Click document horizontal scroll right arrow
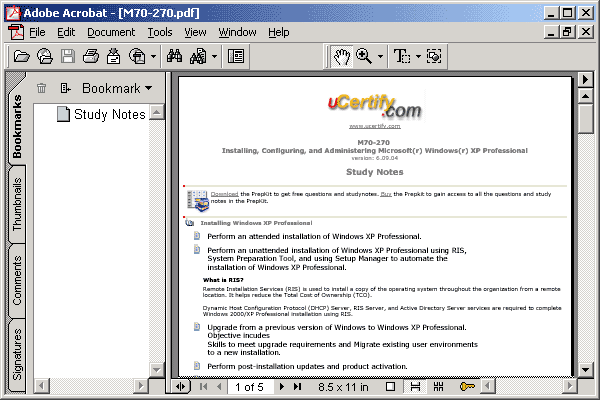 (570, 386)
